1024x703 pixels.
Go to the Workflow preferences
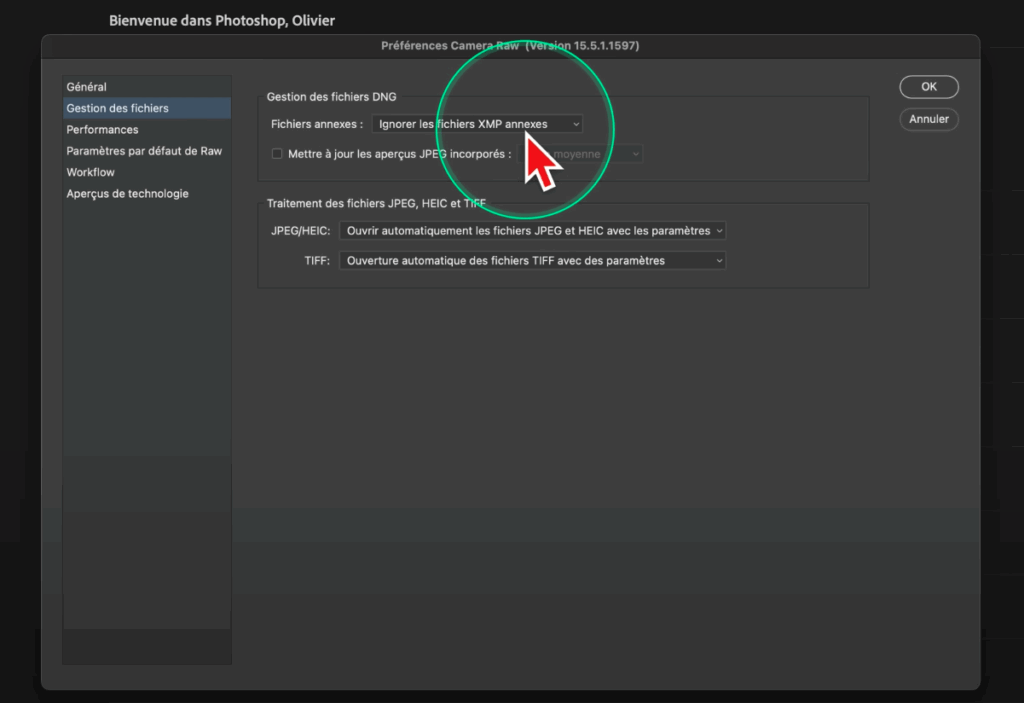click(x=91, y=172)
